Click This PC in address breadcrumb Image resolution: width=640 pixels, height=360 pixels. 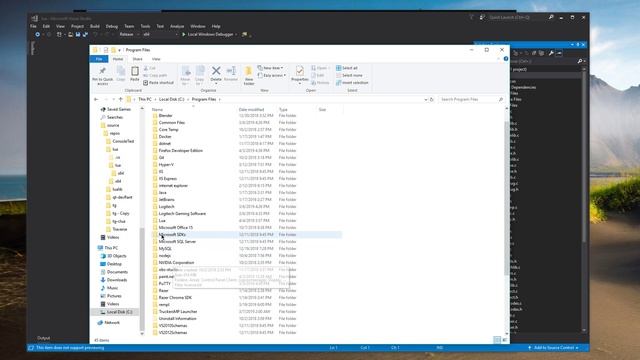[145, 99]
